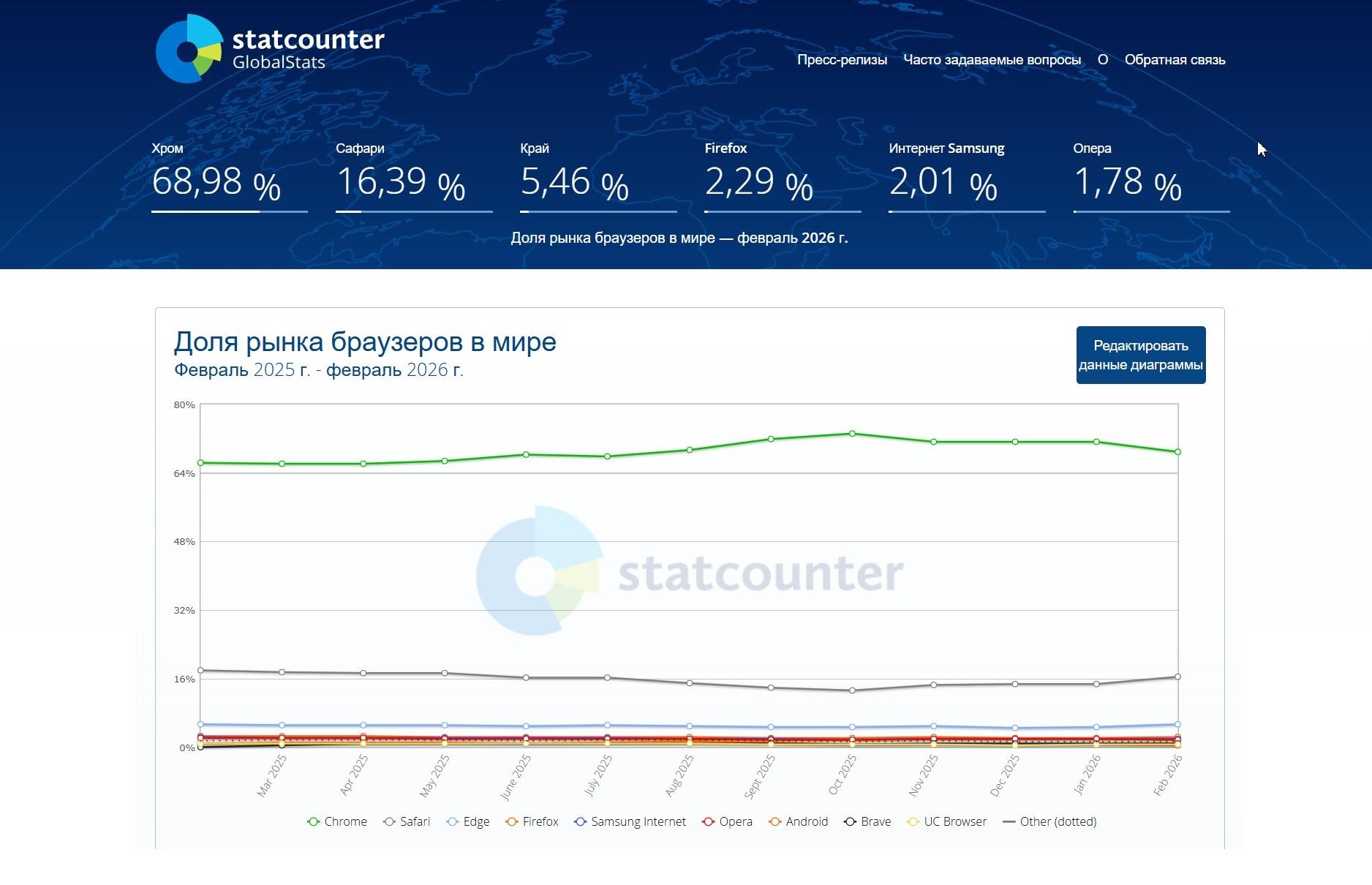This screenshot has height=885, width=1372.
Task: Click the Хром 68,98 % stat
Action: tap(216, 181)
